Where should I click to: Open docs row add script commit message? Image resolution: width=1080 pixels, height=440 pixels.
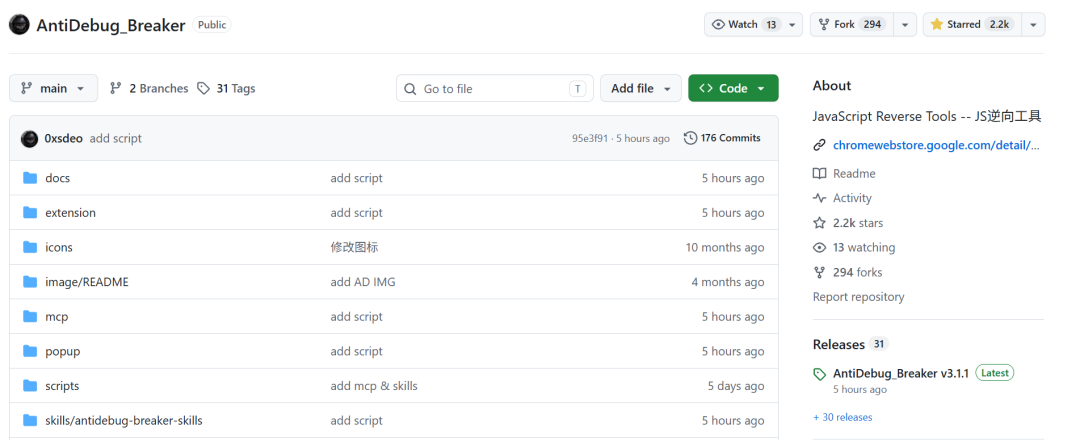(356, 178)
